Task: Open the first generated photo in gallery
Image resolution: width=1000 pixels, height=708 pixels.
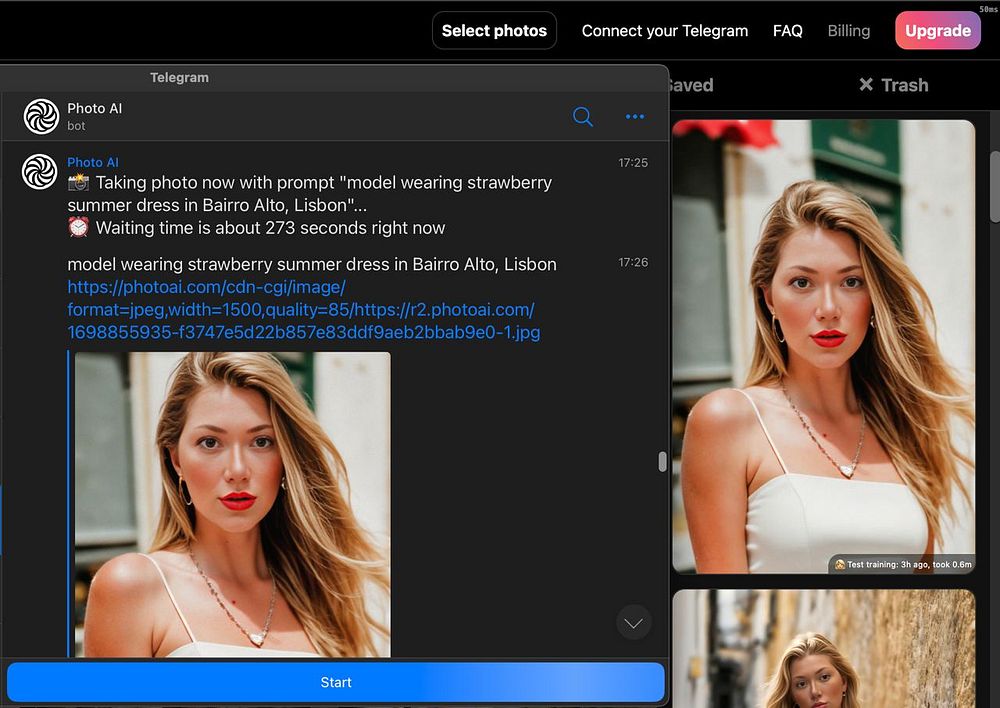Action: coord(823,345)
